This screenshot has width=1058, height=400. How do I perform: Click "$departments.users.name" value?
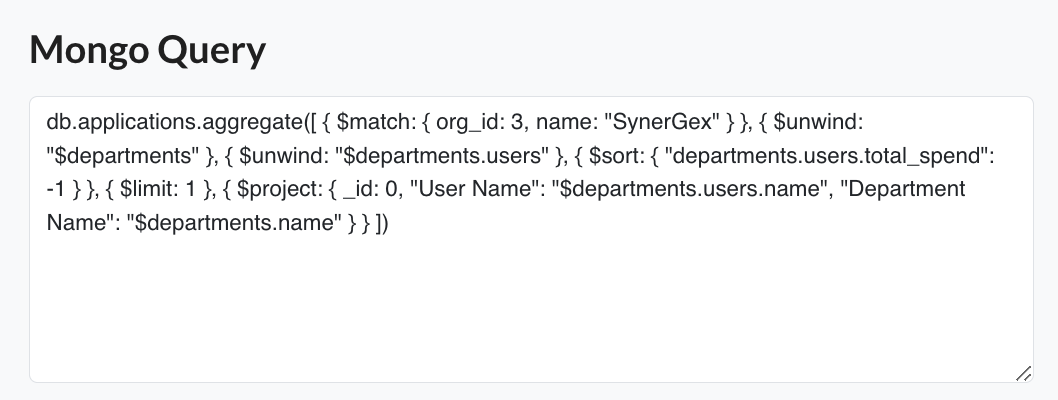[692, 189]
